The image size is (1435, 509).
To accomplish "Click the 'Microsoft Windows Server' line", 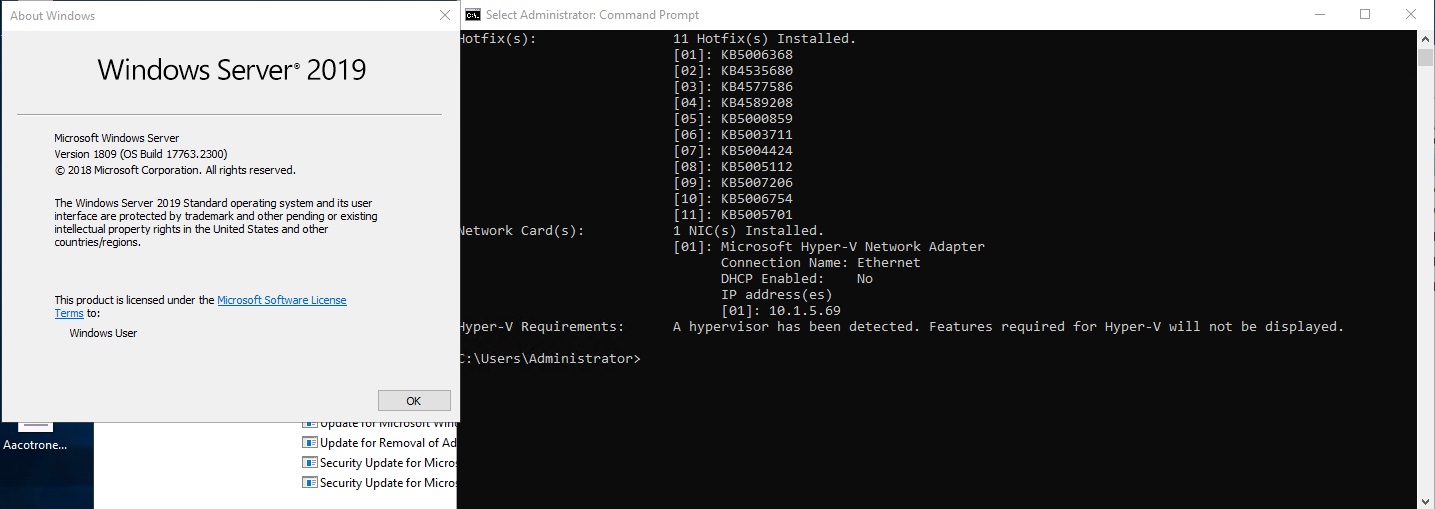I will point(117,138).
